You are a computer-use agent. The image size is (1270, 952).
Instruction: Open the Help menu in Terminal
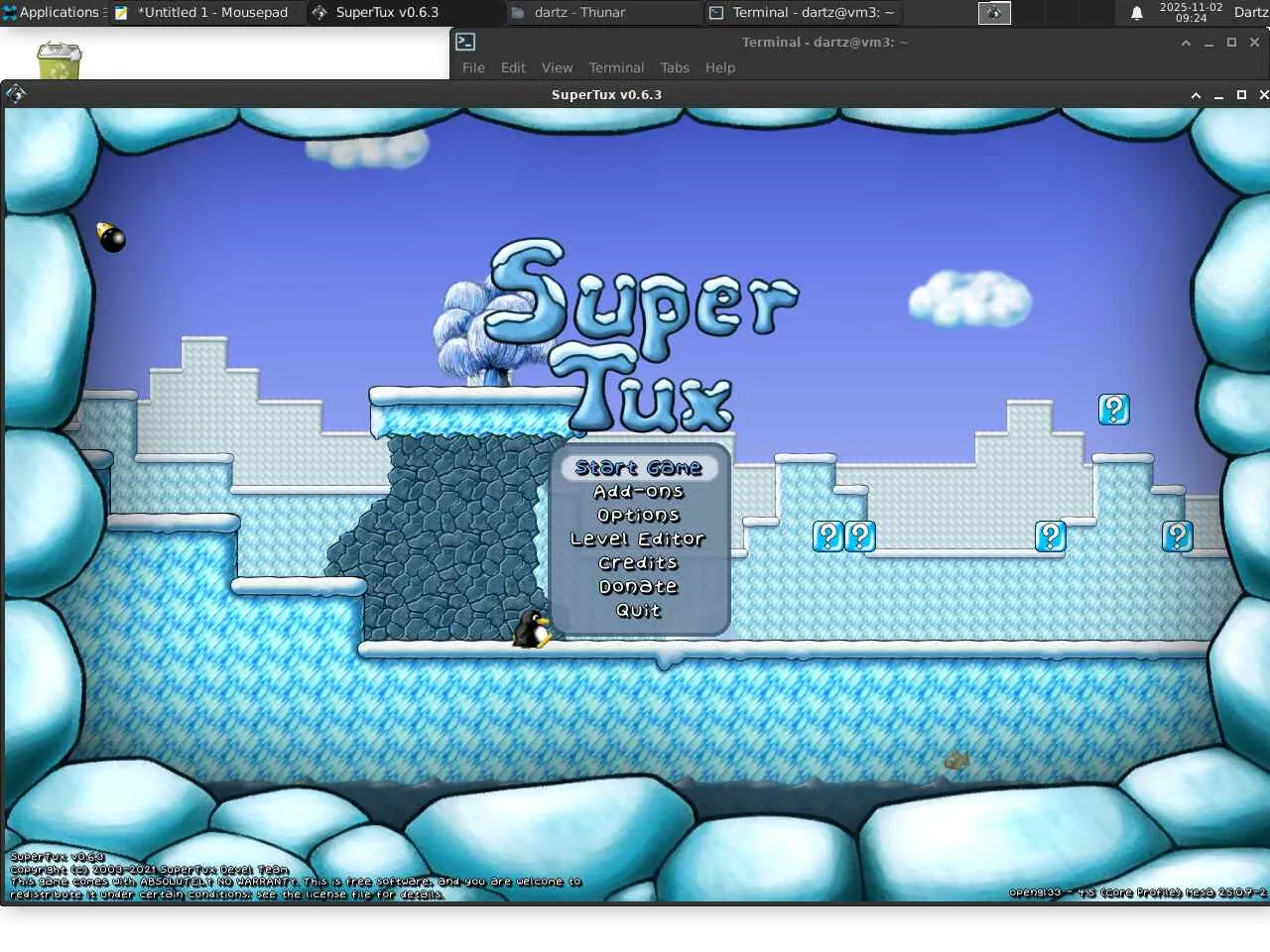[x=720, y=67]
